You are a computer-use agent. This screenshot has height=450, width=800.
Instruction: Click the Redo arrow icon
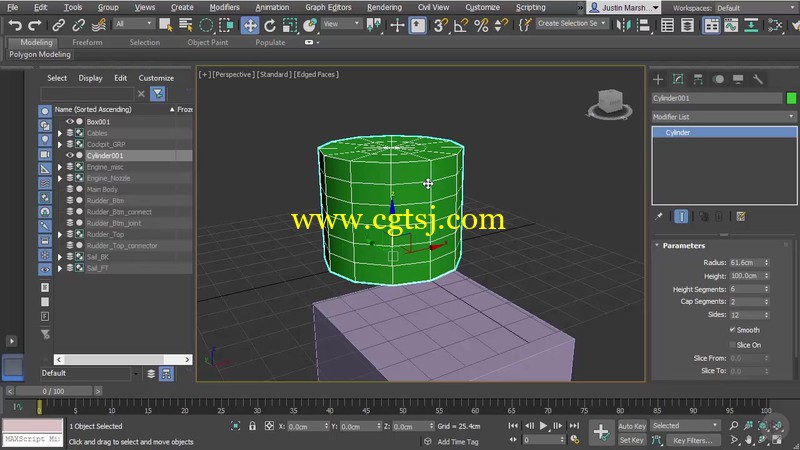[35, 24]
